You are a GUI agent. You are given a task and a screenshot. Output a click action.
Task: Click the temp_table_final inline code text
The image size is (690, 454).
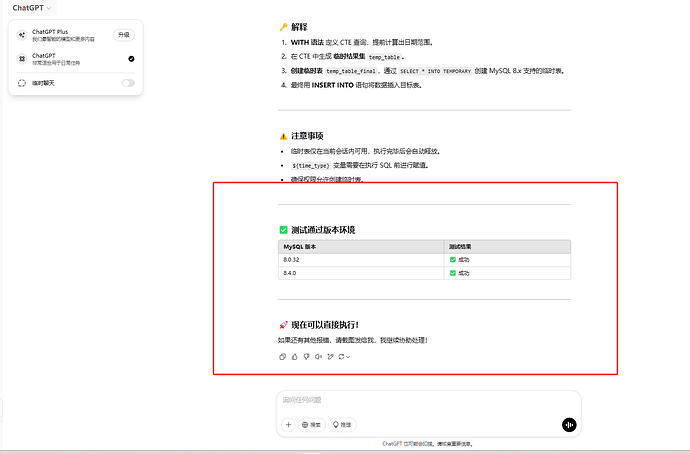351,71
